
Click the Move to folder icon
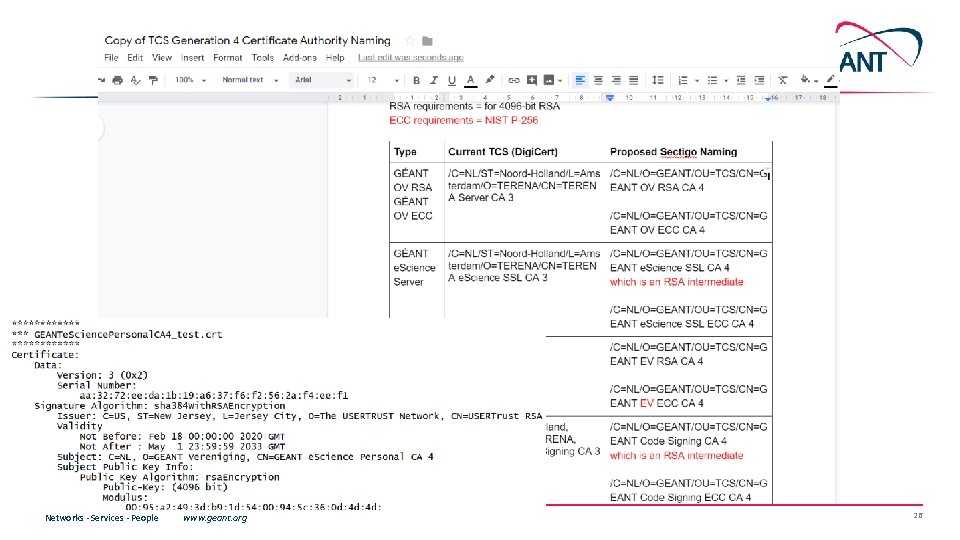[427, 41]
